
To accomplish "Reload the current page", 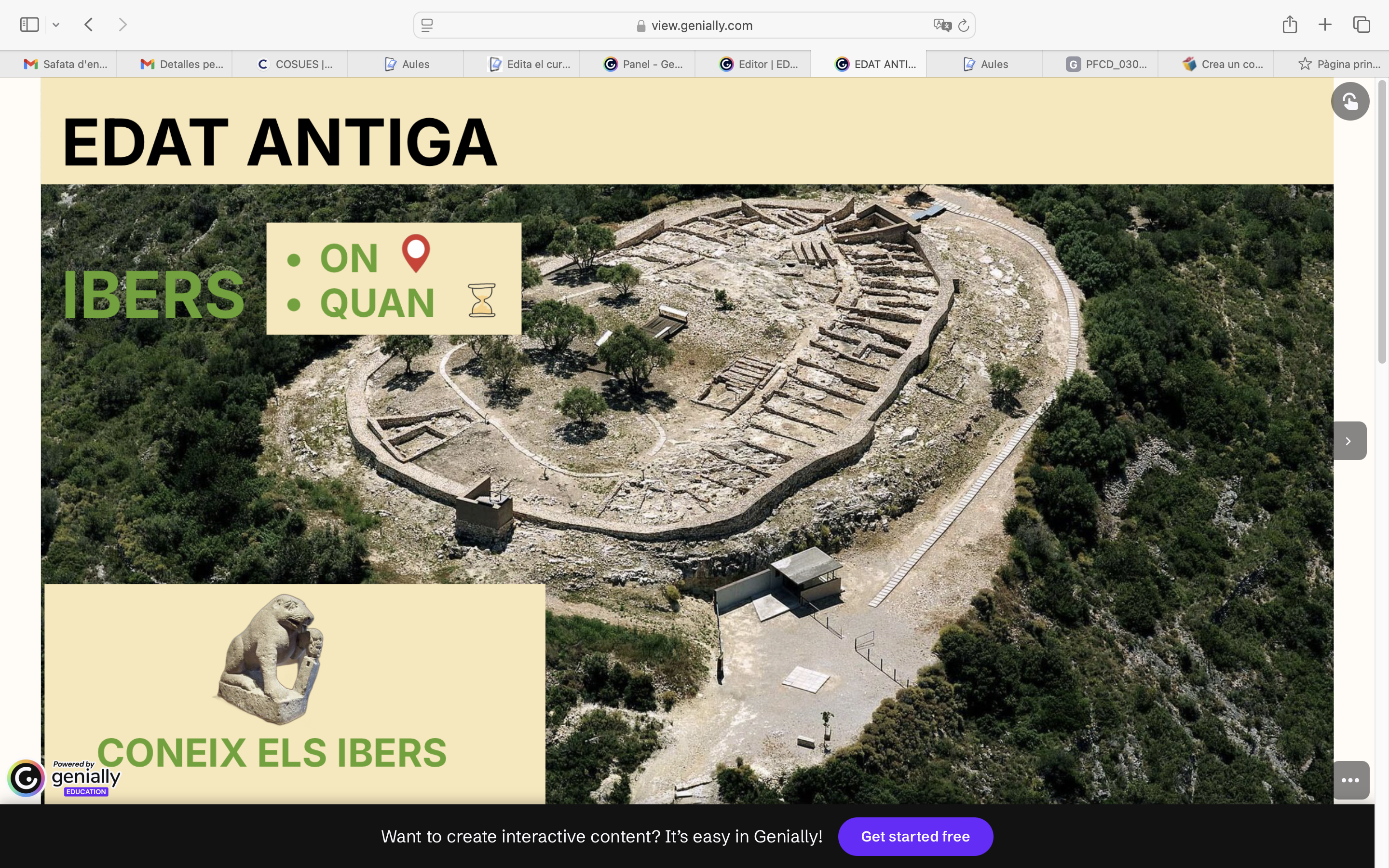I will click(964, 25).
